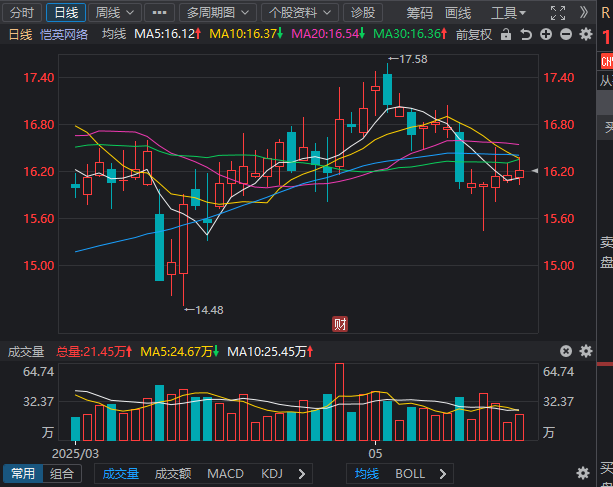Click the undo arrow icon

[x=526, y=34]
